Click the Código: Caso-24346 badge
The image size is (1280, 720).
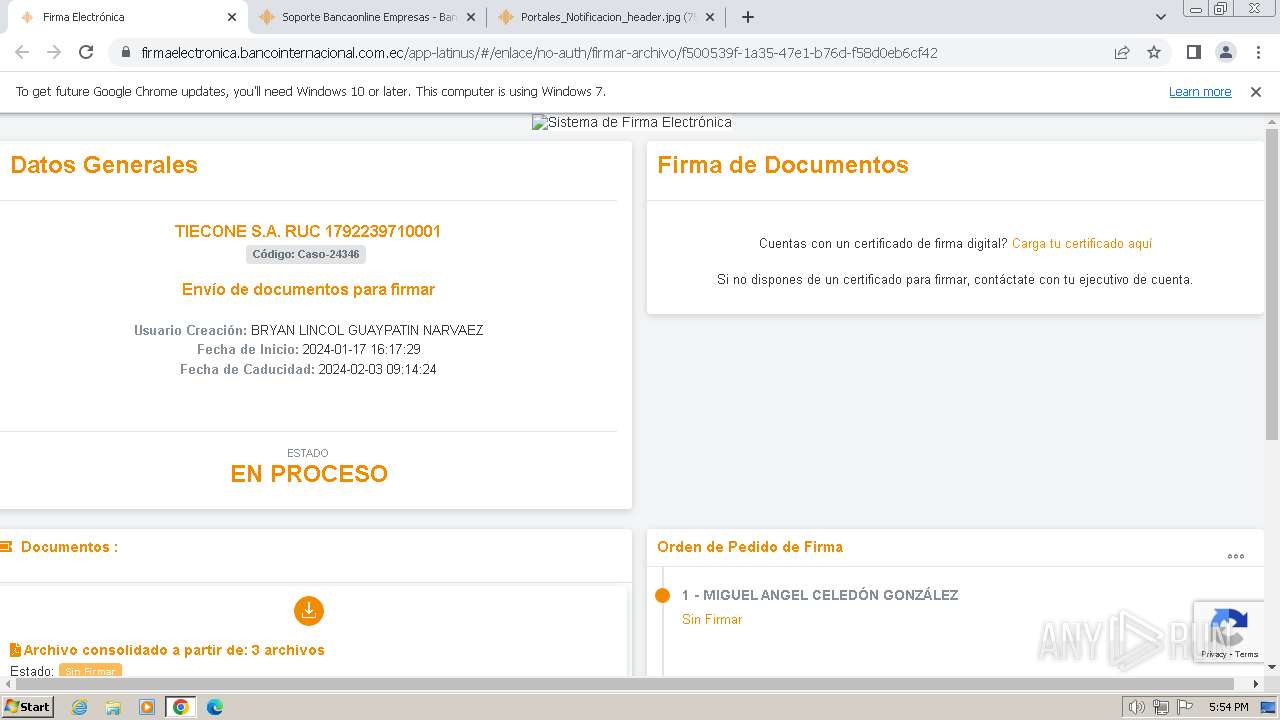point(306,254)
